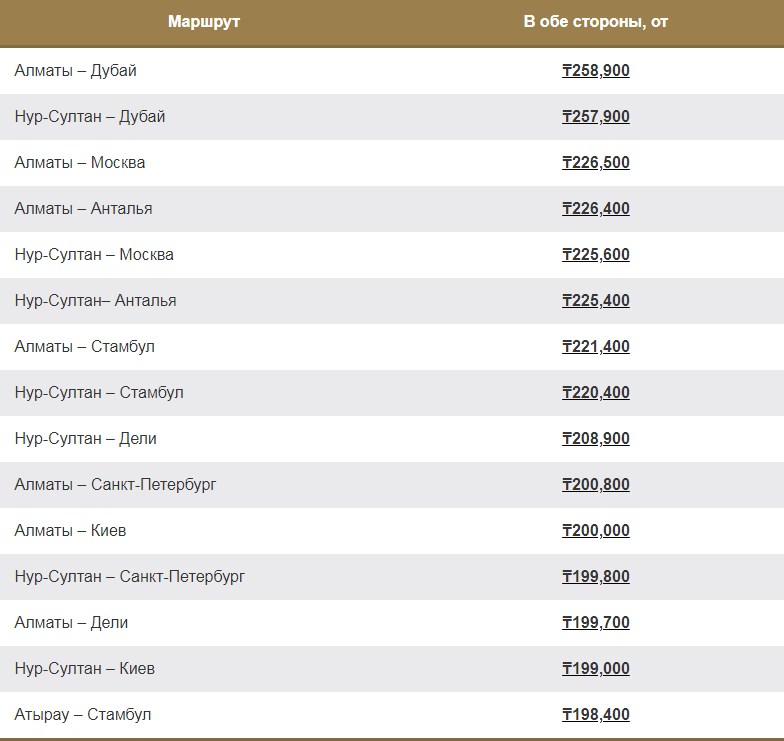
Task: Open the ₸199,800 fare link
Action: (x=596, y=577)
